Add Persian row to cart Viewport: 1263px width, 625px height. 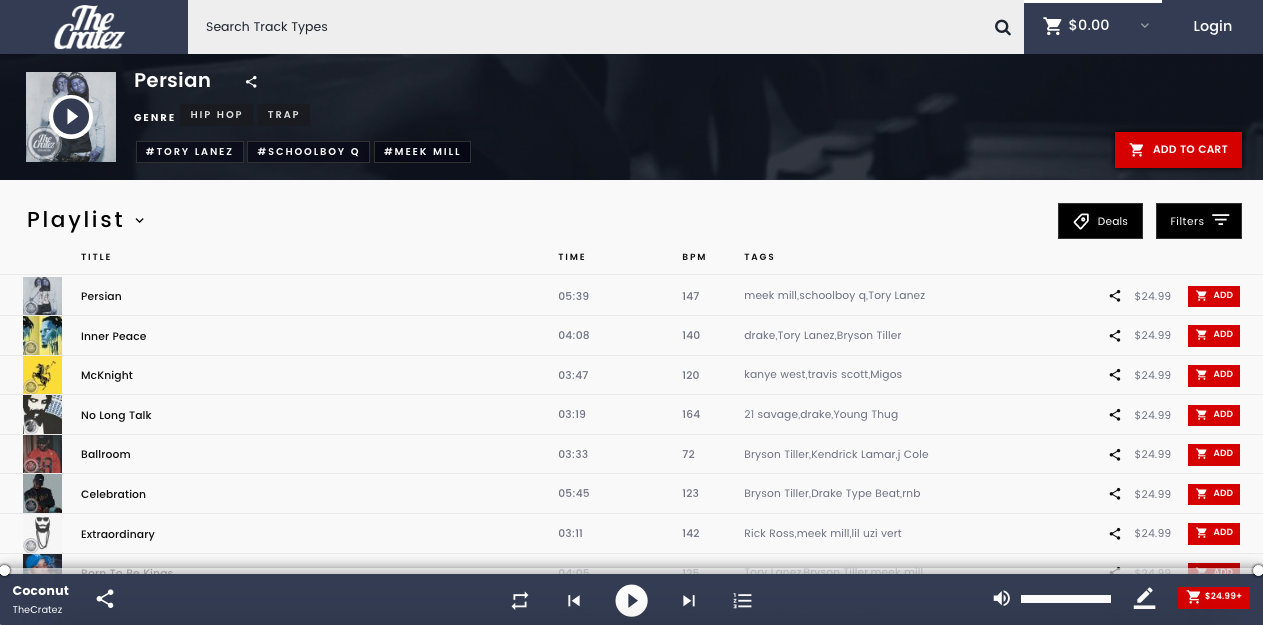(x=1214, y=296)
